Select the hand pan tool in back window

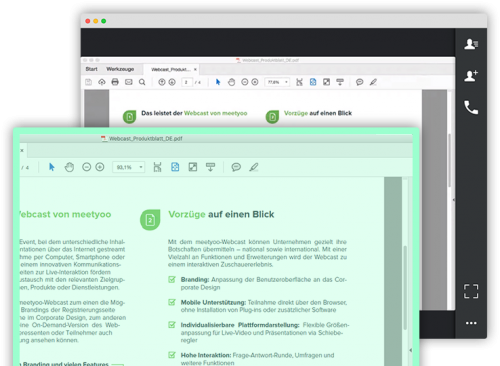231,82
